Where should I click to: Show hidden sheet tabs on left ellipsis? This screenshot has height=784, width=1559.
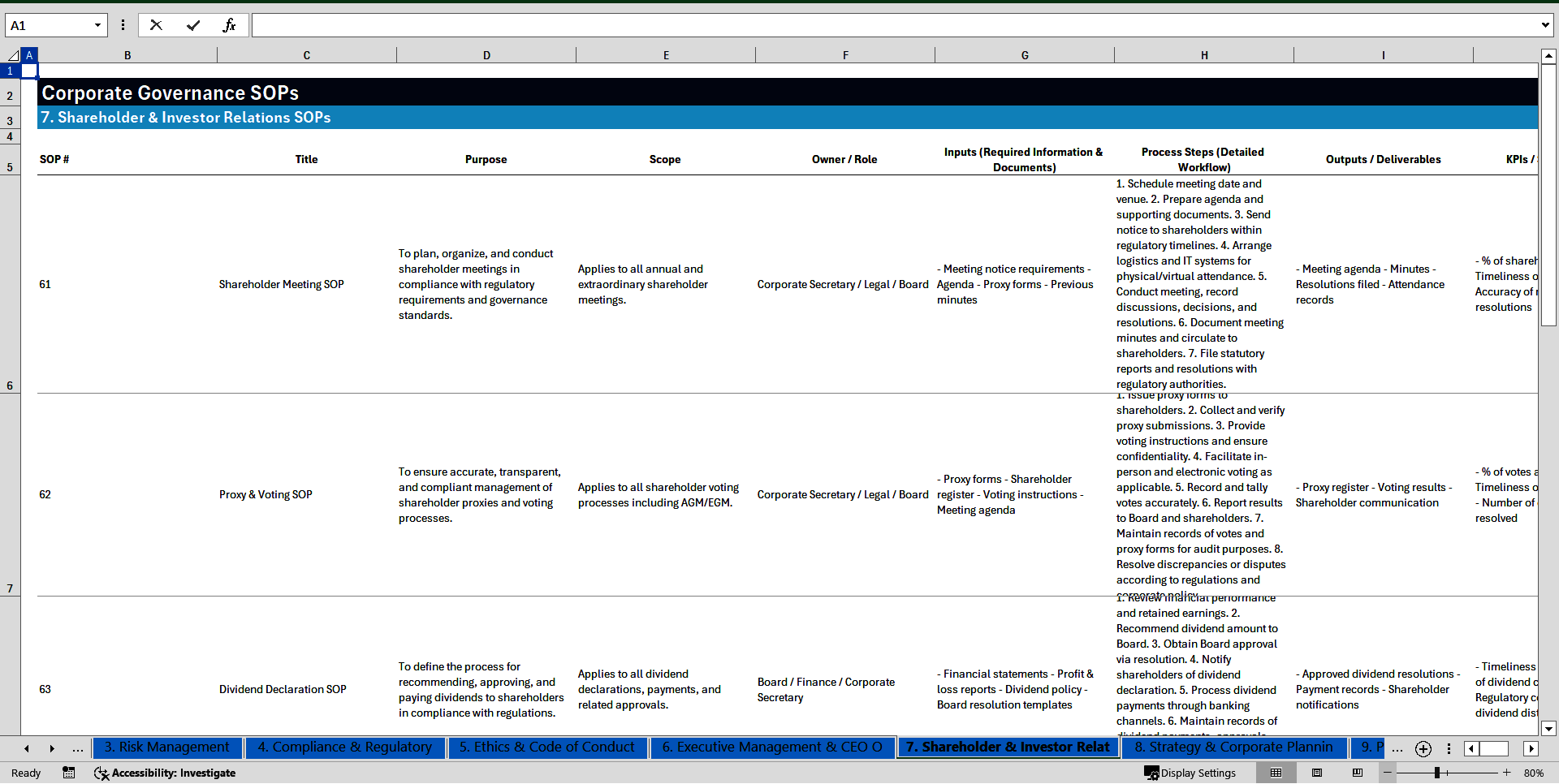[78, 748]
